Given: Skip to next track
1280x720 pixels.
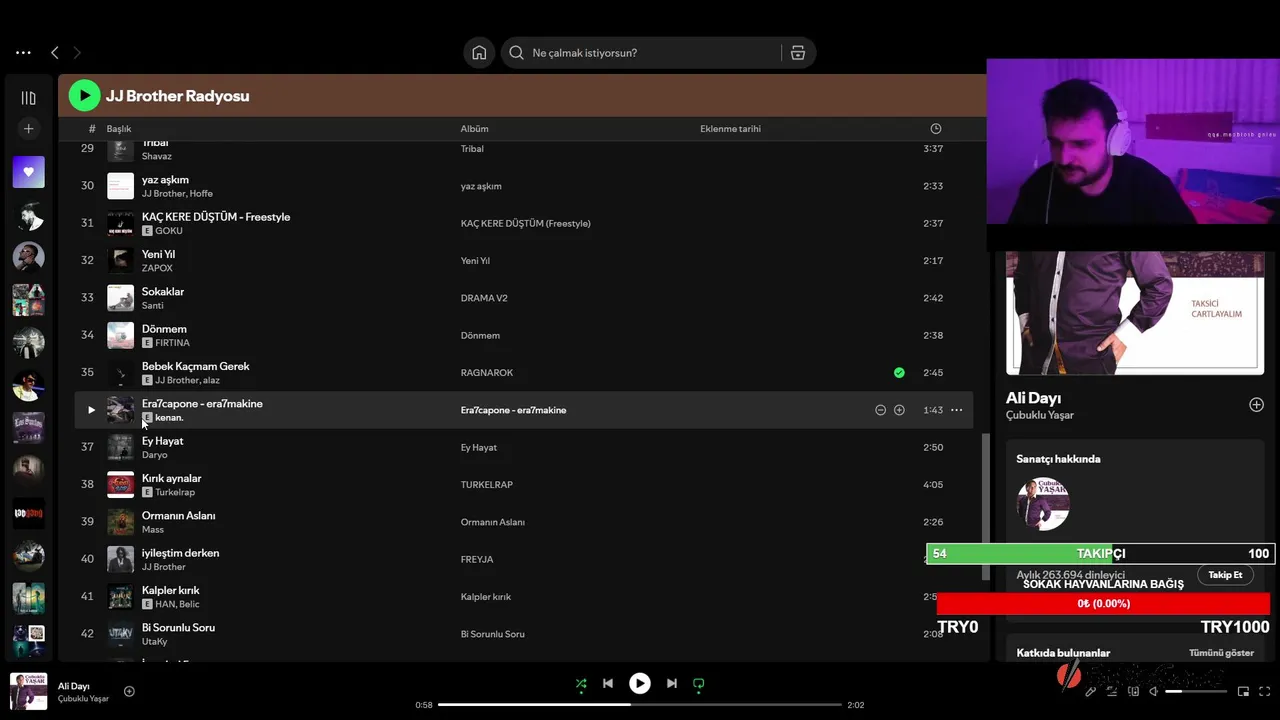Looking at the screenshot, I should (672, 684).
